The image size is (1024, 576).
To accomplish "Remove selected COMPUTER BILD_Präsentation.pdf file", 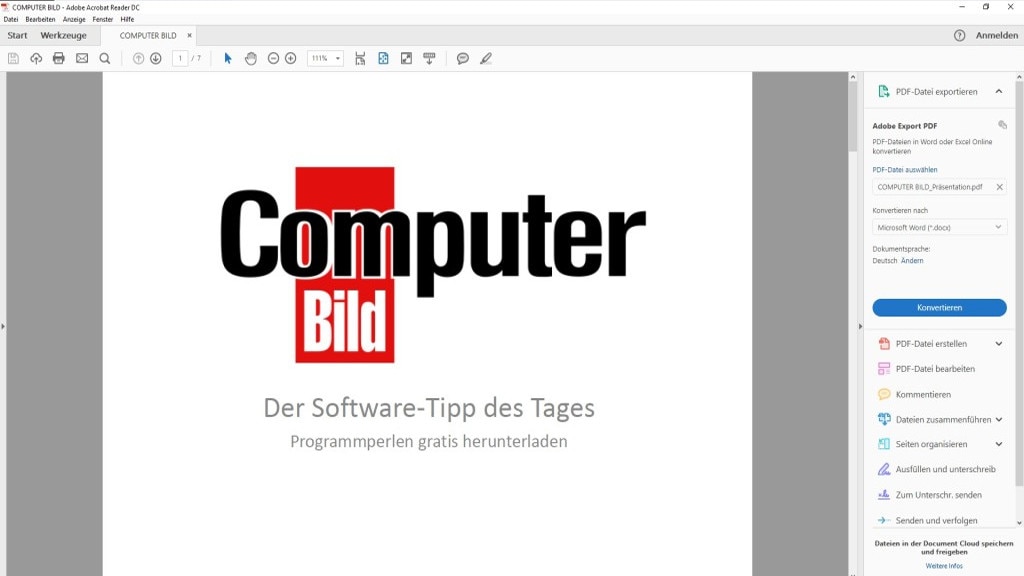I will (999, 187).
